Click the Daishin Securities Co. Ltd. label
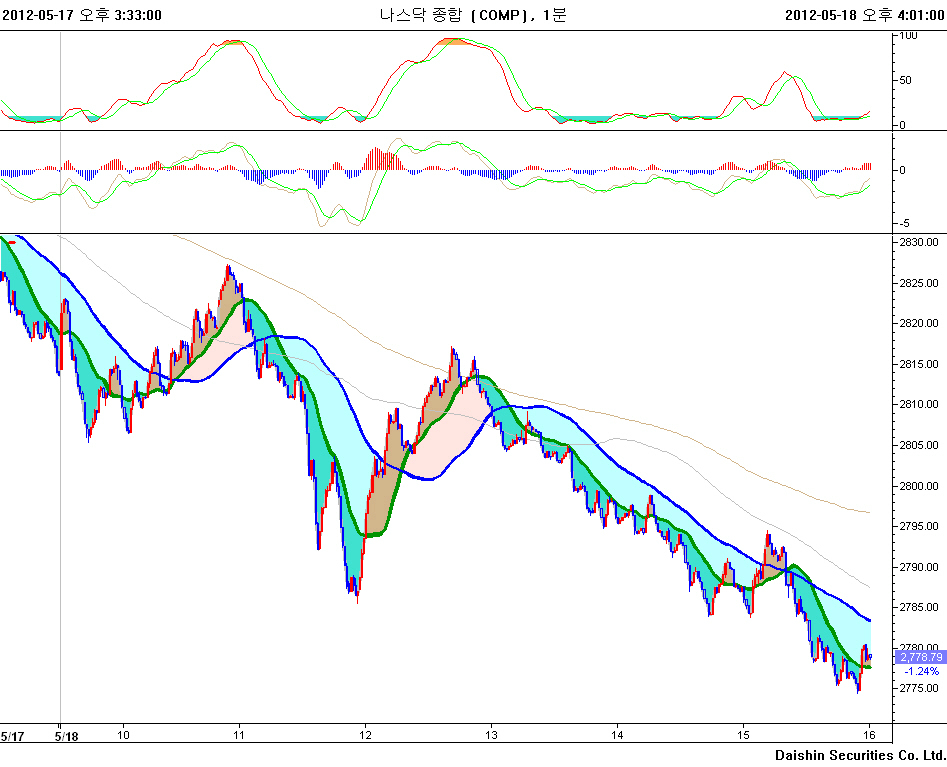 coord(859,754)
